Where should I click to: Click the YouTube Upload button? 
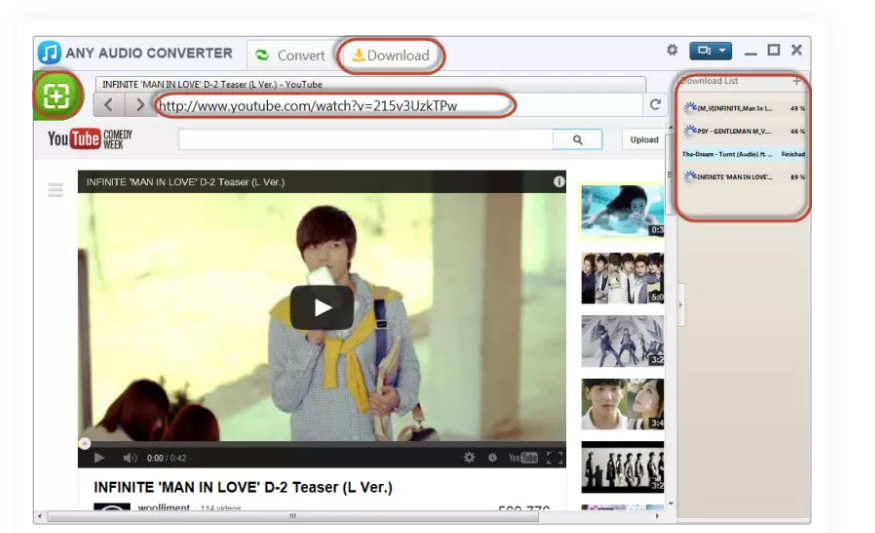tap(644, 140)
